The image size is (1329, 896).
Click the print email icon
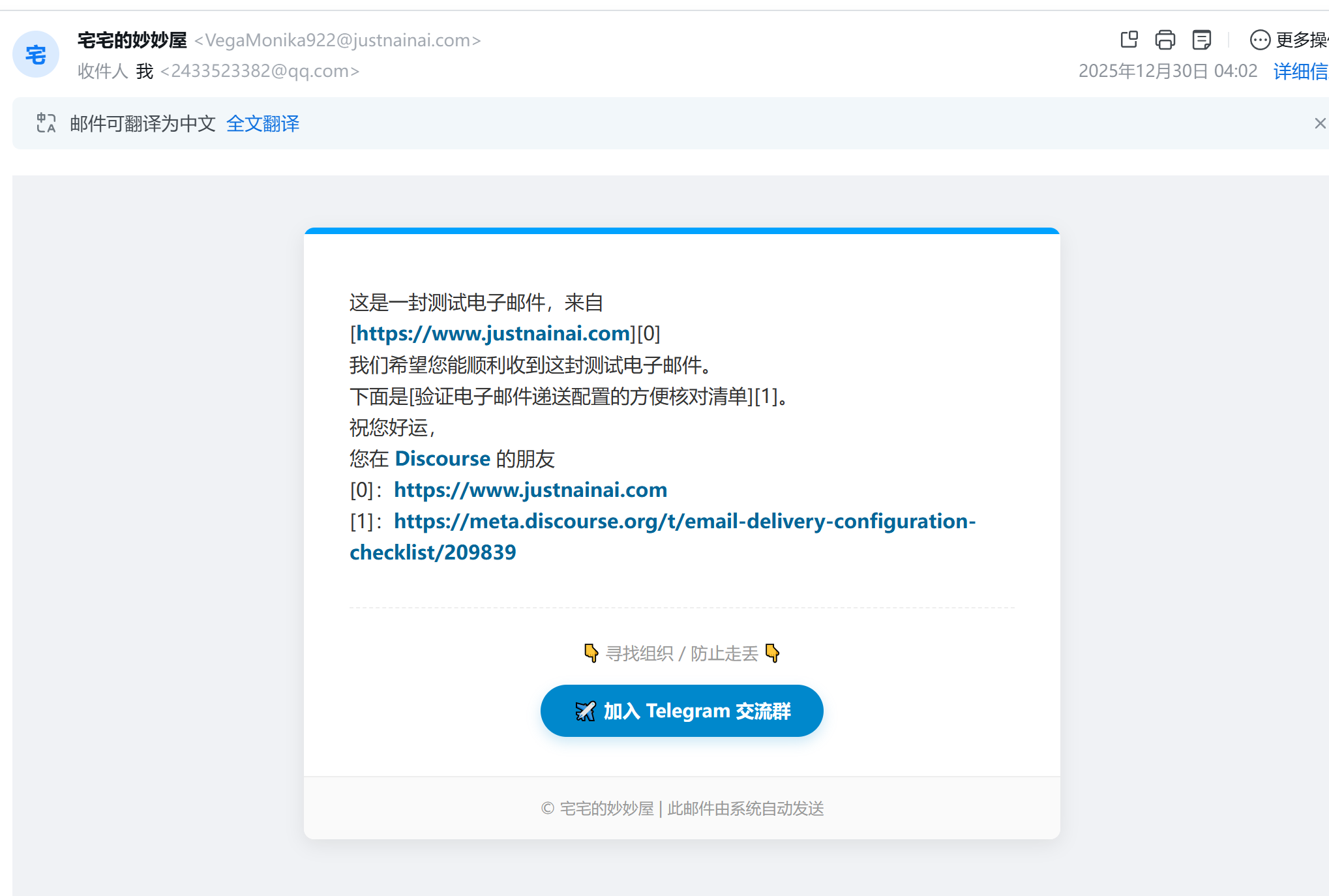pyautogui.click(x=1165, y=40)
